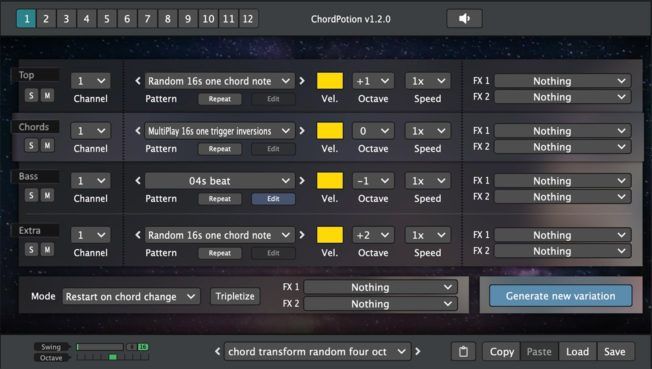Switch to slot tab 1

(26, 19)
